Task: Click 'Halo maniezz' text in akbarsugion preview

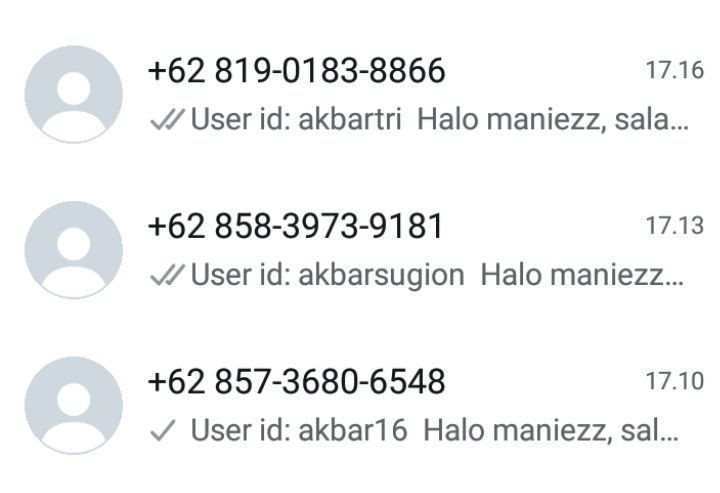Action: tap(572, 275)
